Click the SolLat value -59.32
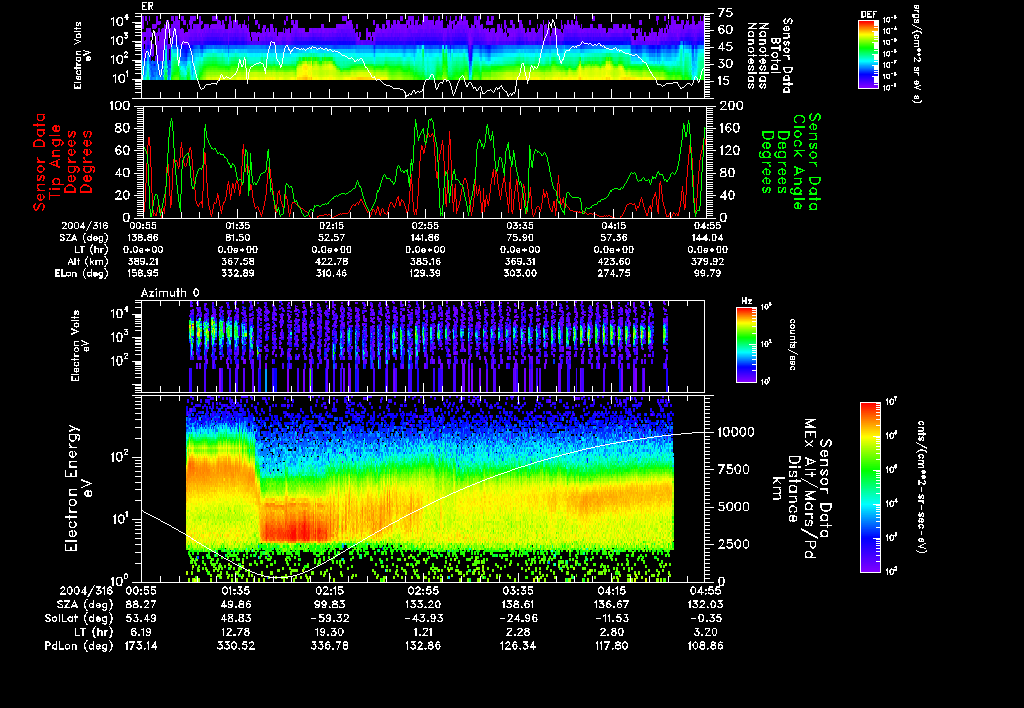Image resolution: width=1024 pixels, height=708 pixels. point(328,618)
